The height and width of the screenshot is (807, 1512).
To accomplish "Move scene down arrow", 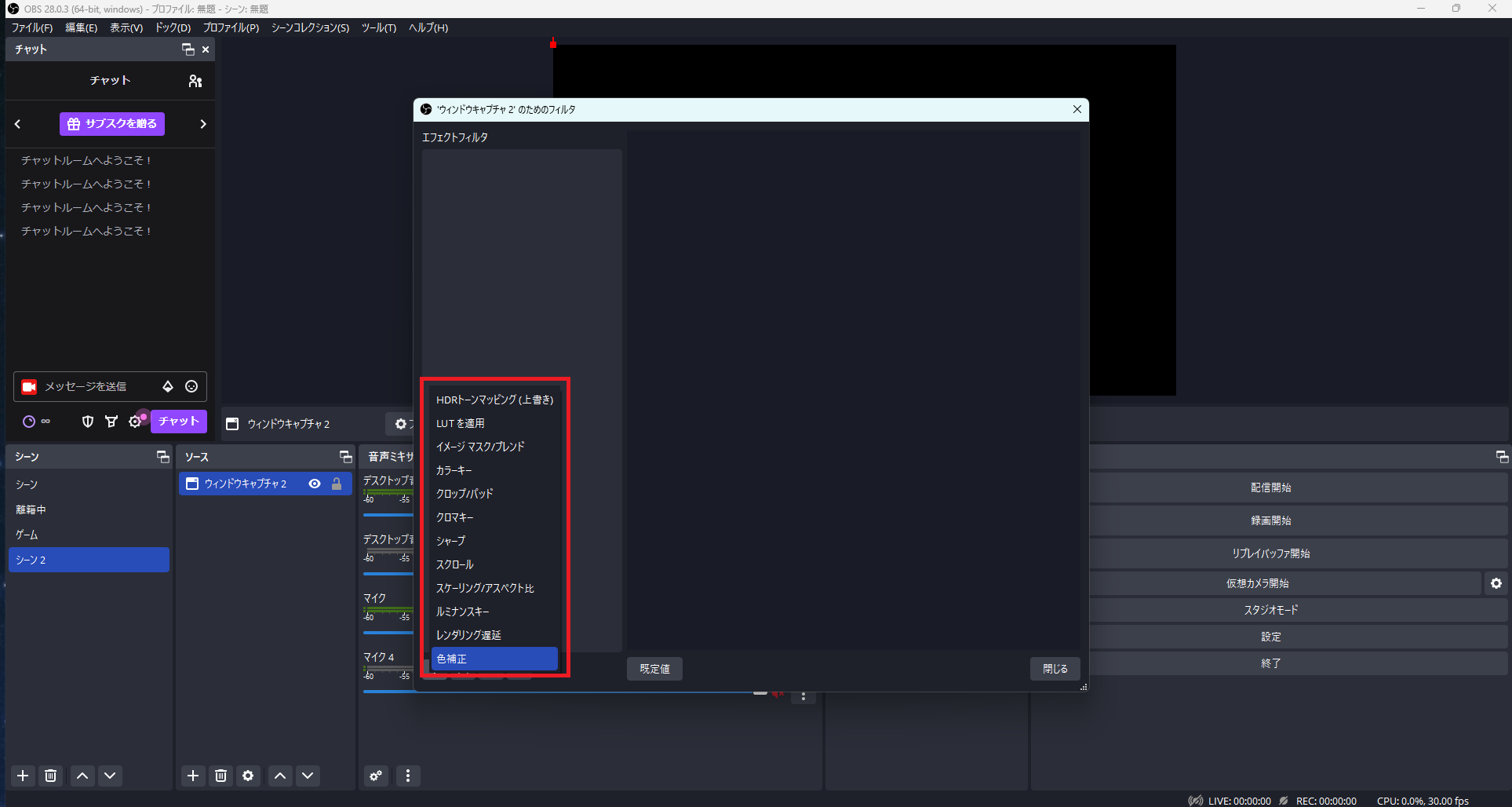I will (x=110, y=776).
